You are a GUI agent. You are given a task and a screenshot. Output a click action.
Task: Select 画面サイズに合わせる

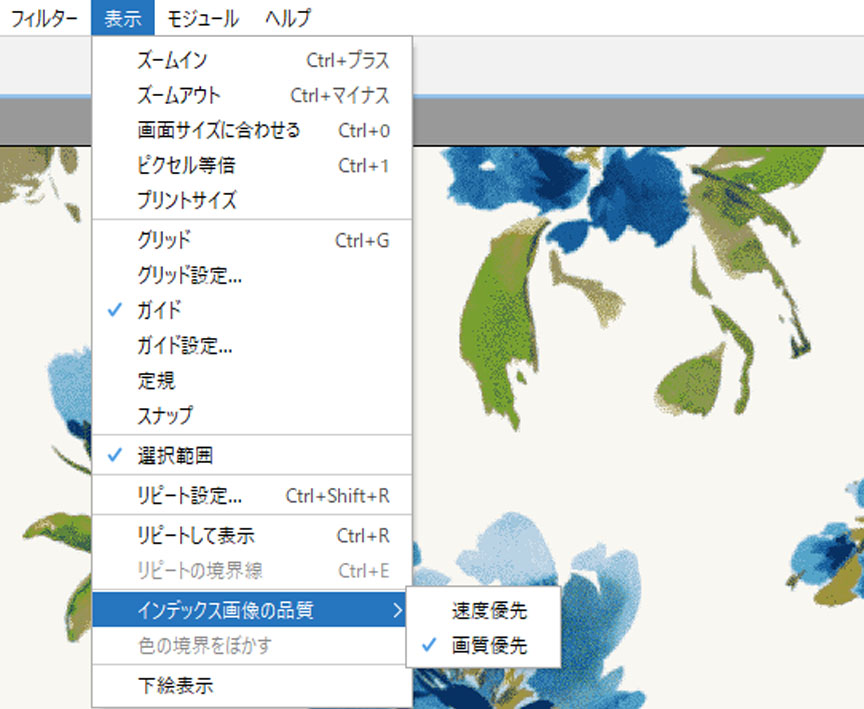[252, 131]
